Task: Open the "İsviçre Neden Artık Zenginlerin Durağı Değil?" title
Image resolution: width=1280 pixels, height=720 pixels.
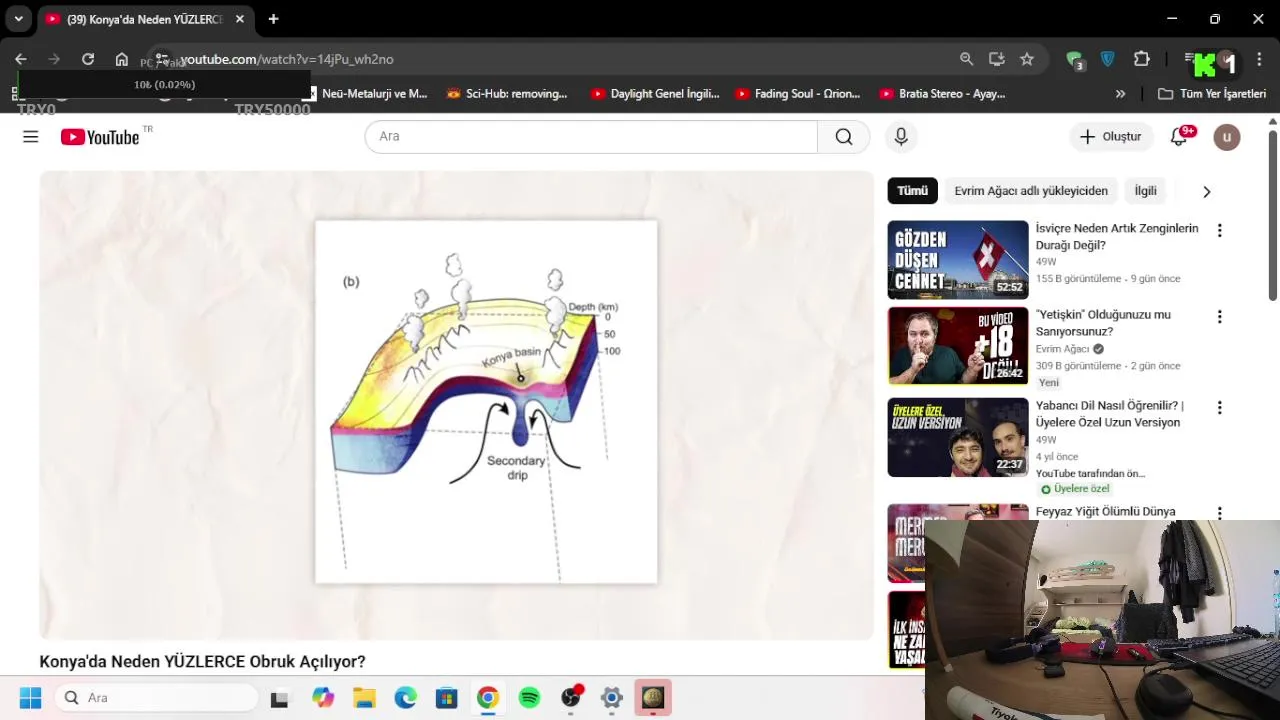Action: [1117, 237]
